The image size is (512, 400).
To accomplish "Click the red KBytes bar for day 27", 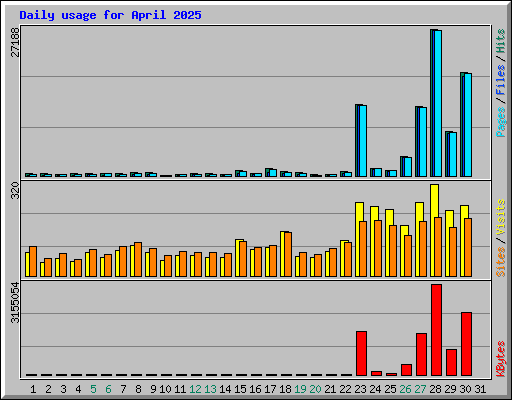I will pos(421,354).
